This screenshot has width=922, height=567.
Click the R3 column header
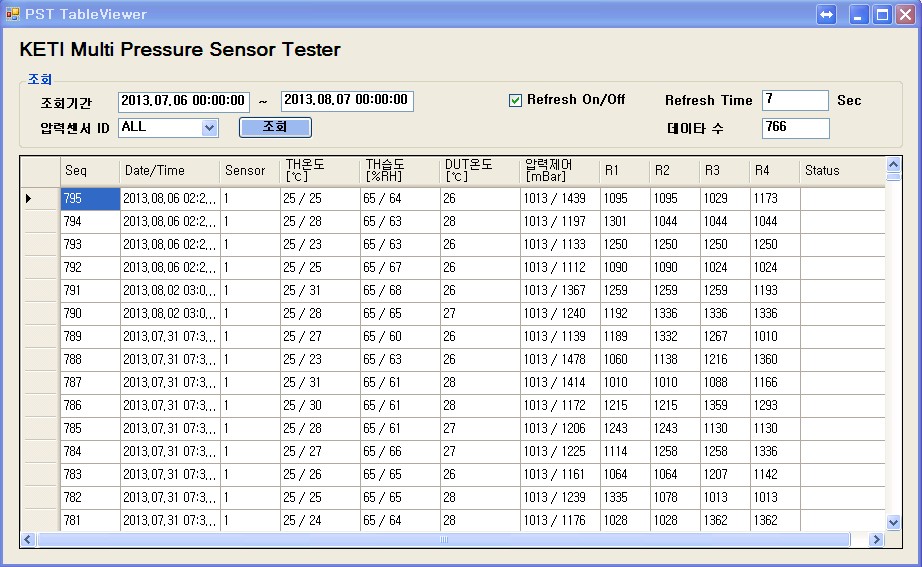pyautogui.click(x=725, y=171)
